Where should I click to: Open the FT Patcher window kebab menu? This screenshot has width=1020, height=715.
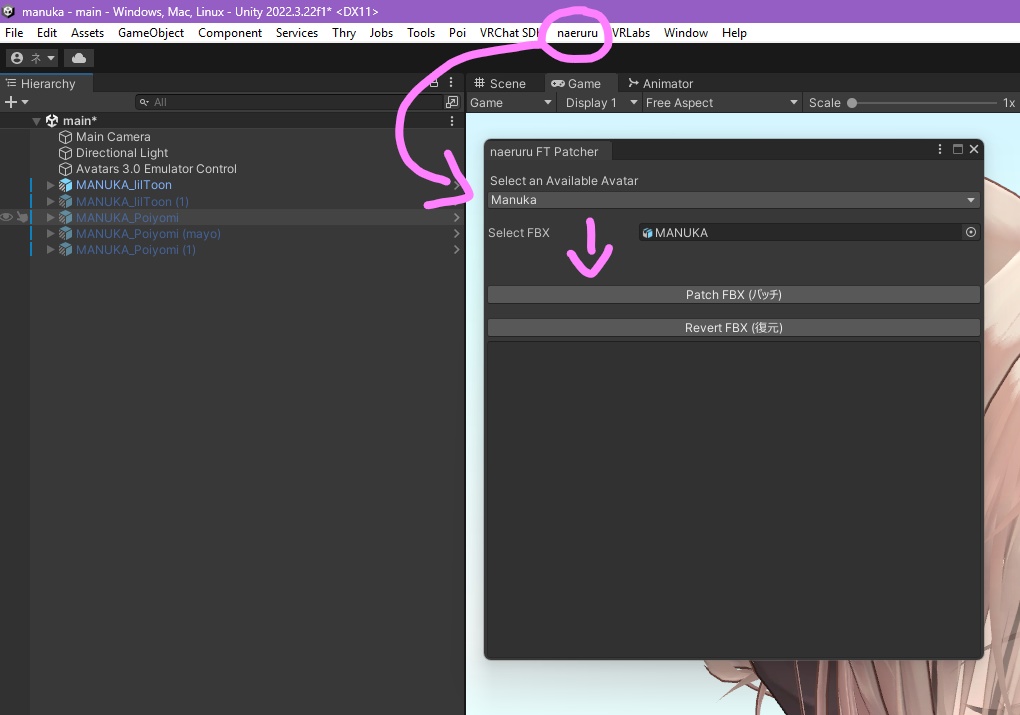(939, 148)
